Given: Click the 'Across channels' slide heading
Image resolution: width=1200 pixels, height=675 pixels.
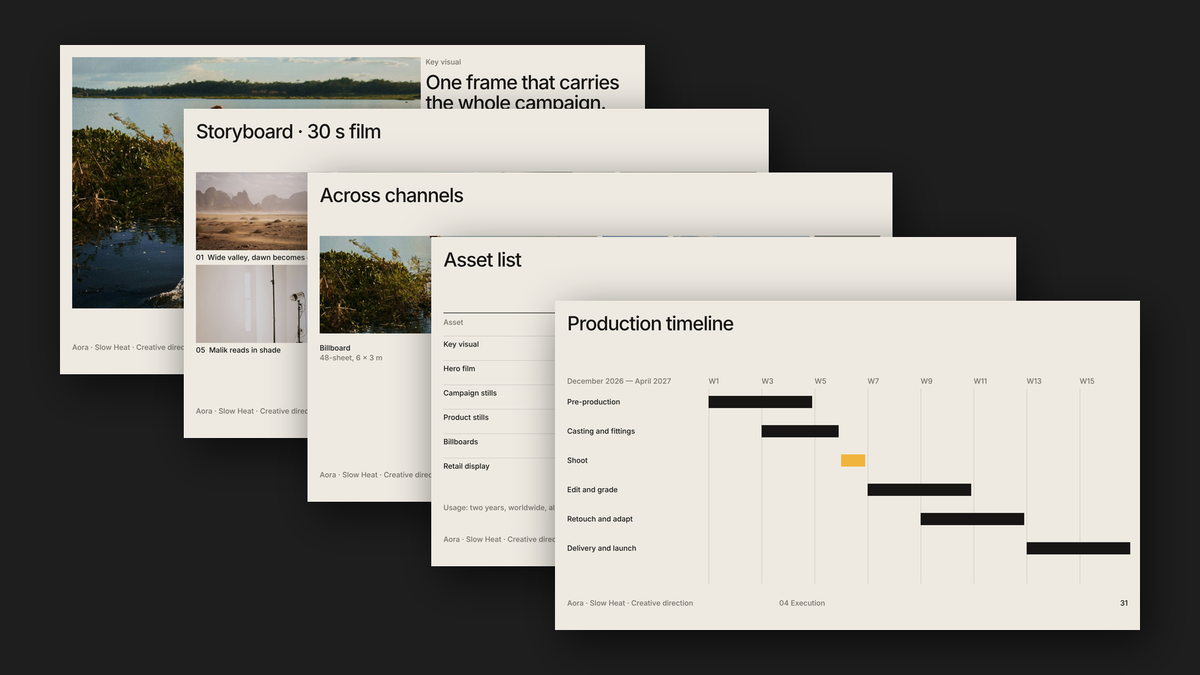Looking at the screenshot, I should pos(391,196).
